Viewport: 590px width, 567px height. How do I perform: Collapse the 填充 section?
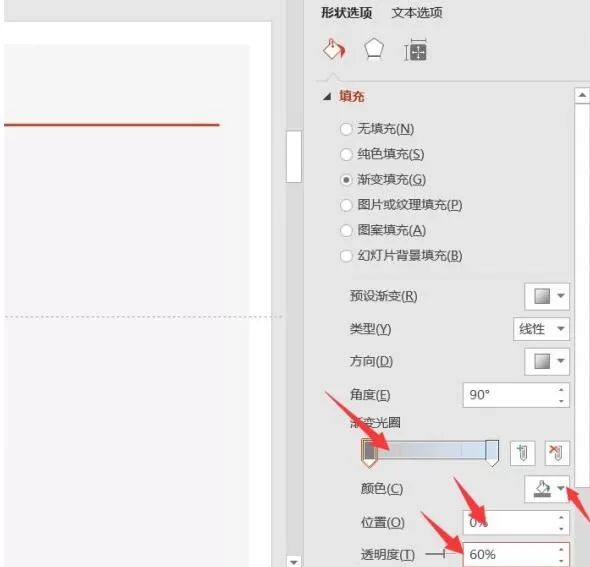pos(327,97)
